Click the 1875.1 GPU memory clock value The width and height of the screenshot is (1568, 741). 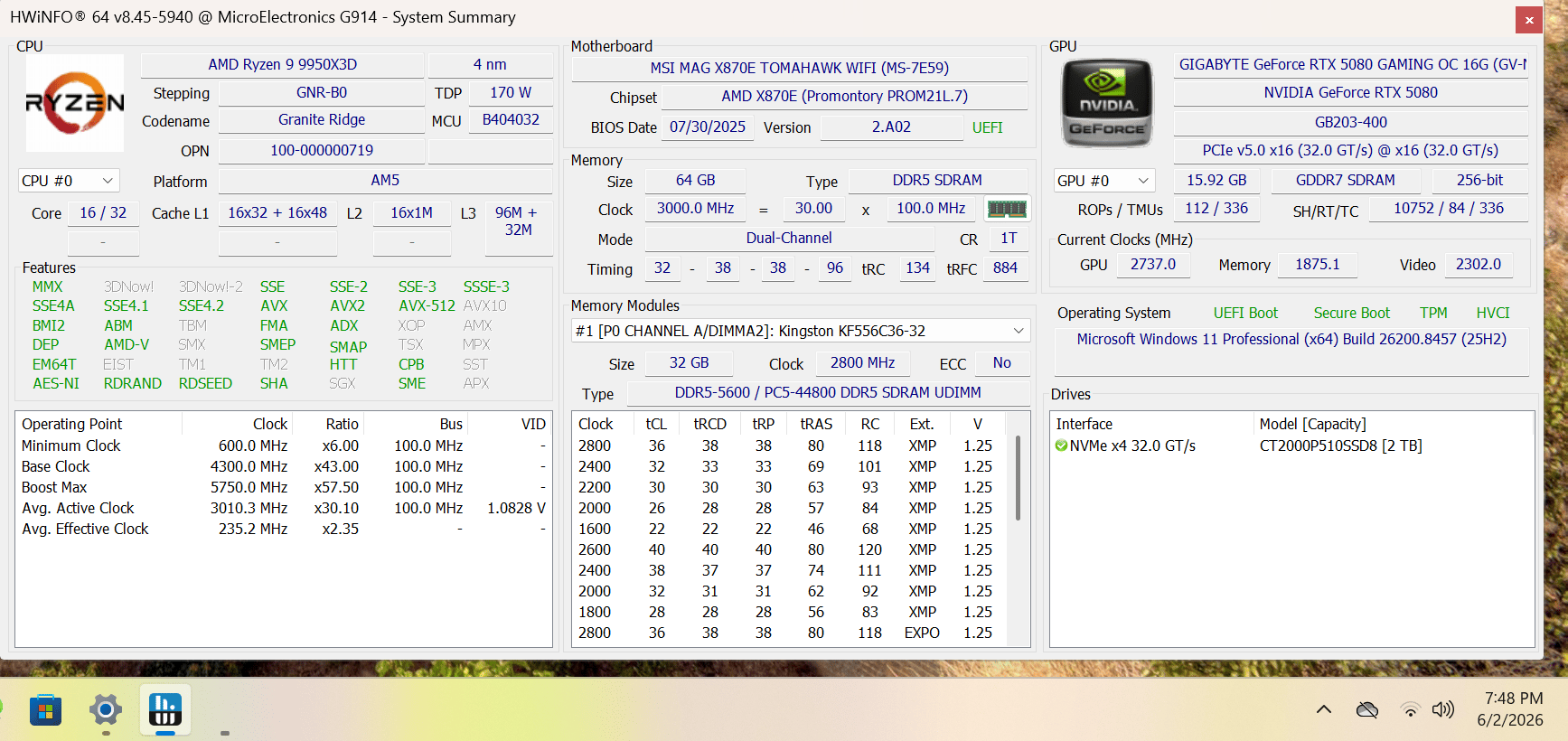(1318, 265)
